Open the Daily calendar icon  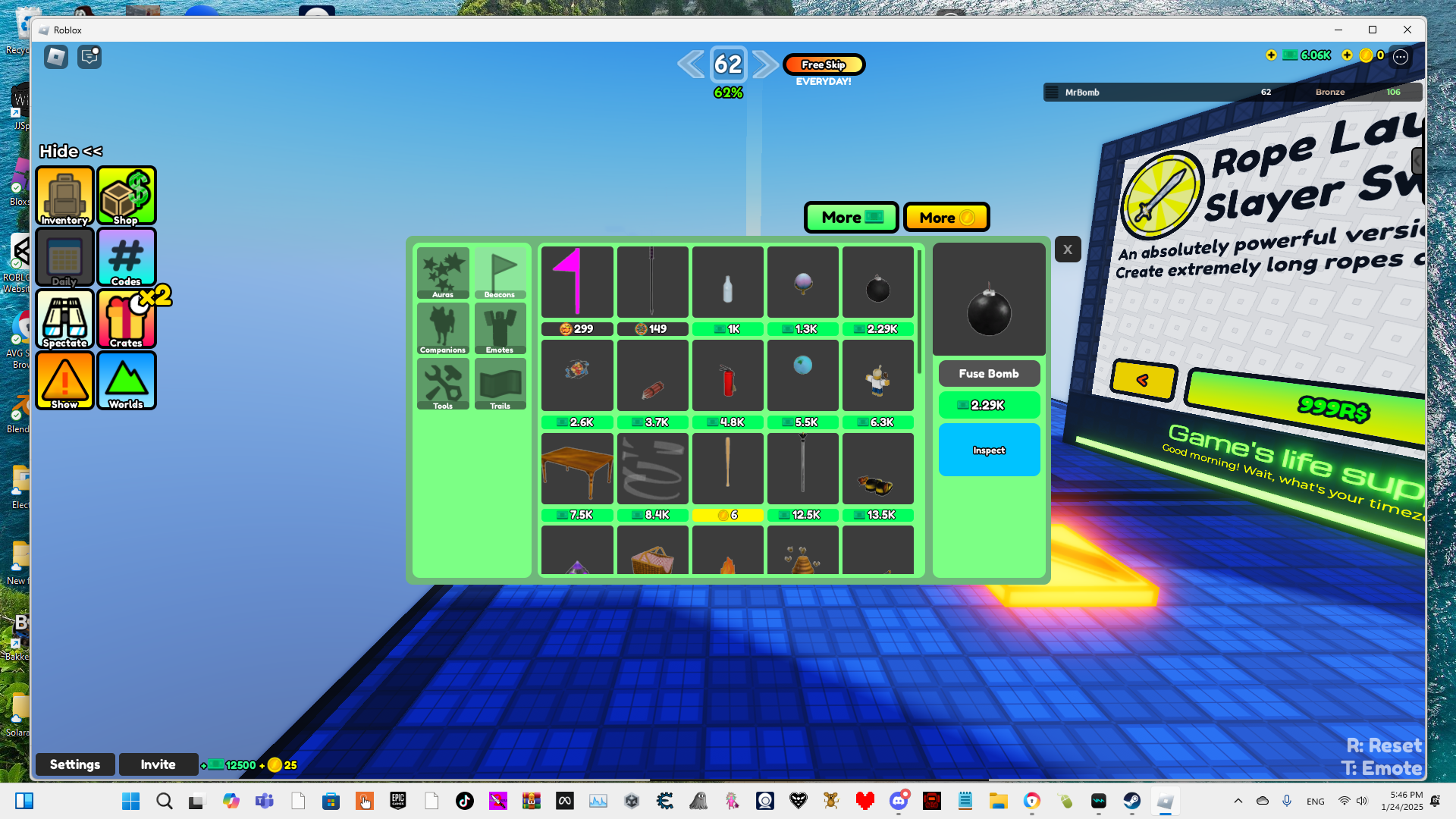64,257
